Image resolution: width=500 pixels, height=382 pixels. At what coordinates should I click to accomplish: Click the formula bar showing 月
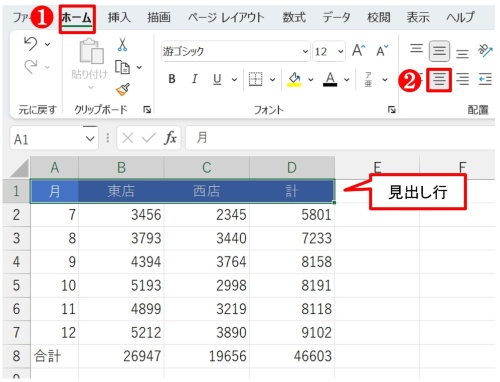340,138
